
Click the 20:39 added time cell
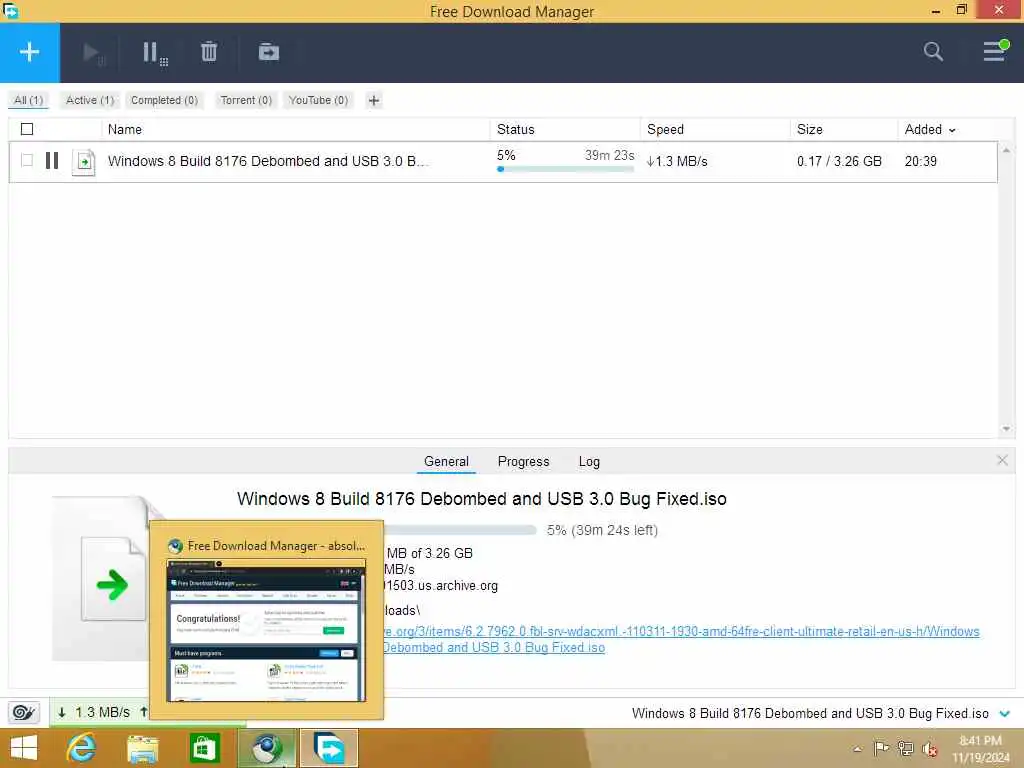tap(920, 161)
